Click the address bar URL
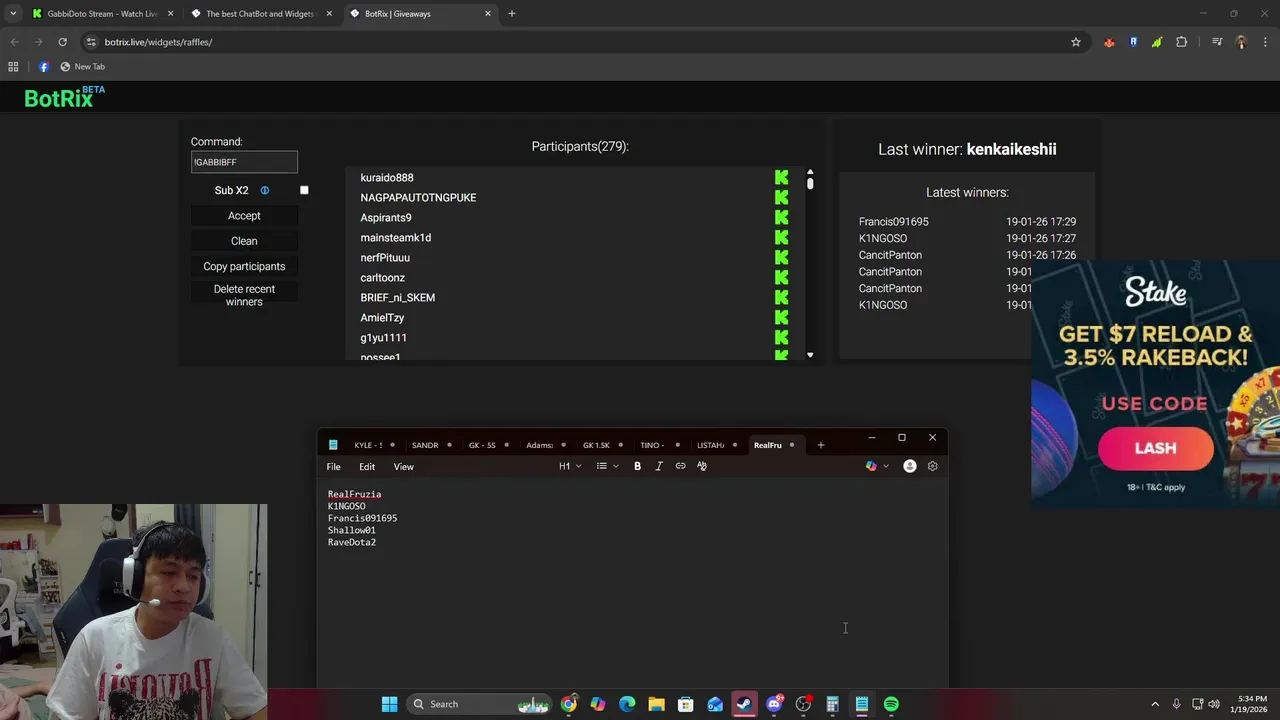1280x720 pixels. coord(158,42)
